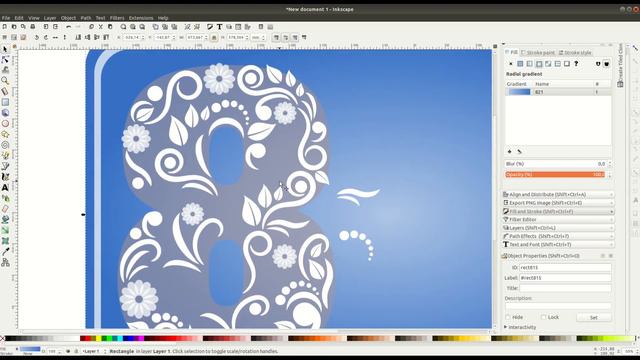Screen dimensions: 640x360
Task: Select the Bezier pen tool
Action: [x=5, y=166]
